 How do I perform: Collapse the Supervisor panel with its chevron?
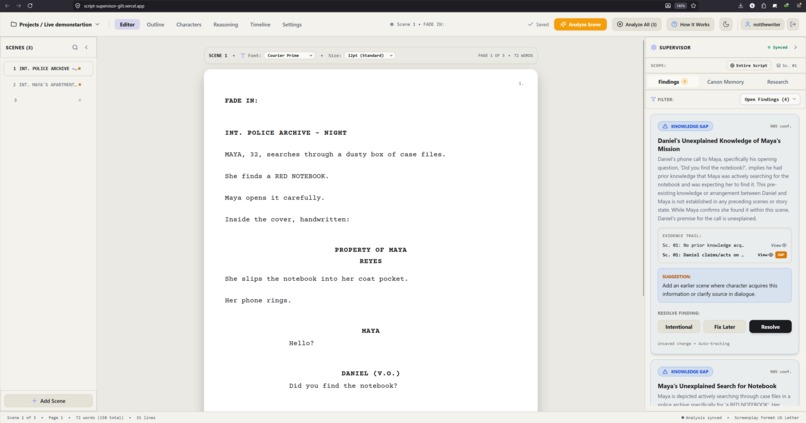point(795,47)
